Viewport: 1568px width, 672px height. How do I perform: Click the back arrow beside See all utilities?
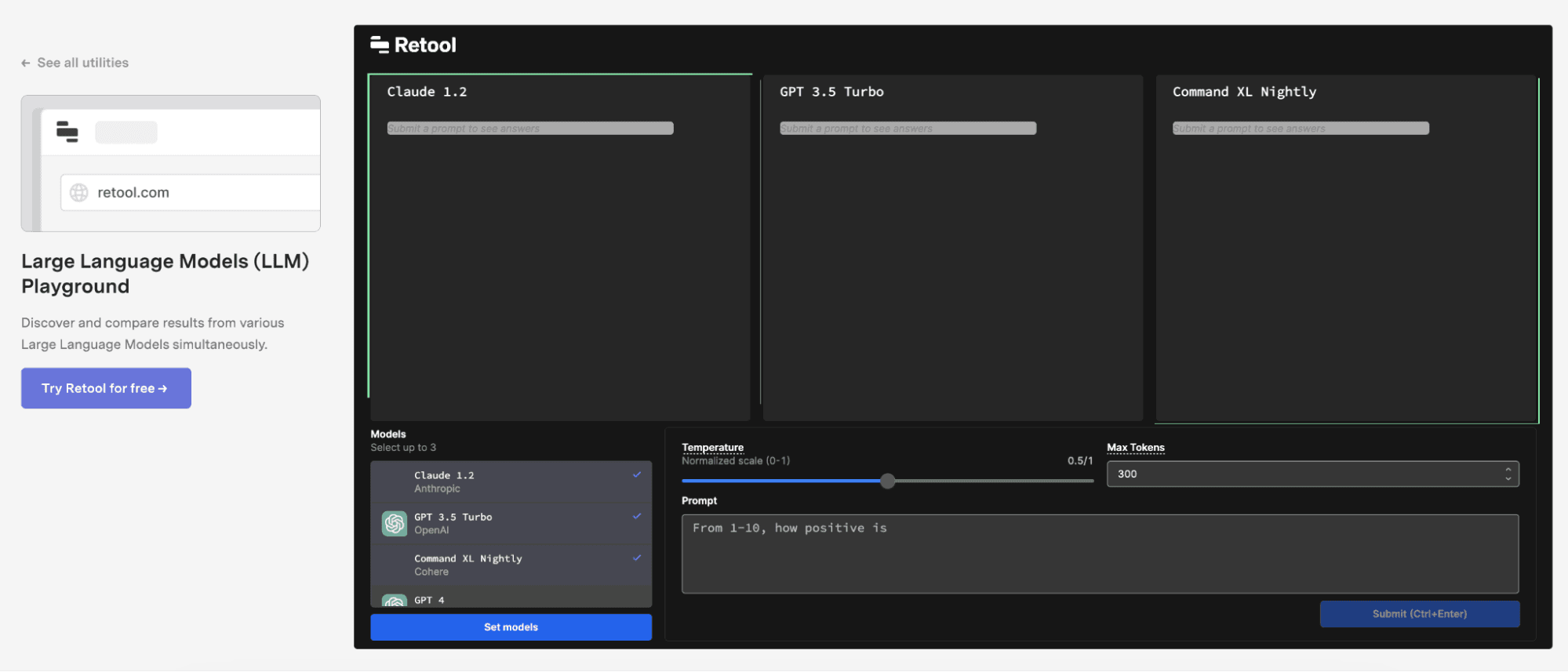coord(26,63)
